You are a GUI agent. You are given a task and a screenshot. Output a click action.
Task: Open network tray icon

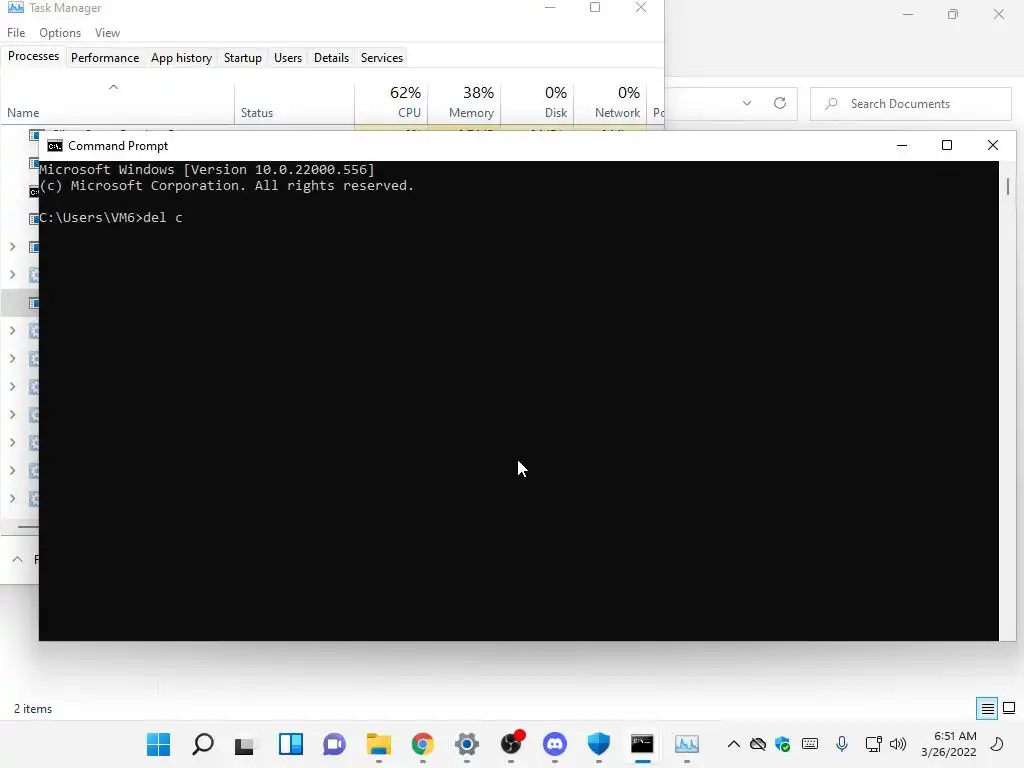point(873,744)
